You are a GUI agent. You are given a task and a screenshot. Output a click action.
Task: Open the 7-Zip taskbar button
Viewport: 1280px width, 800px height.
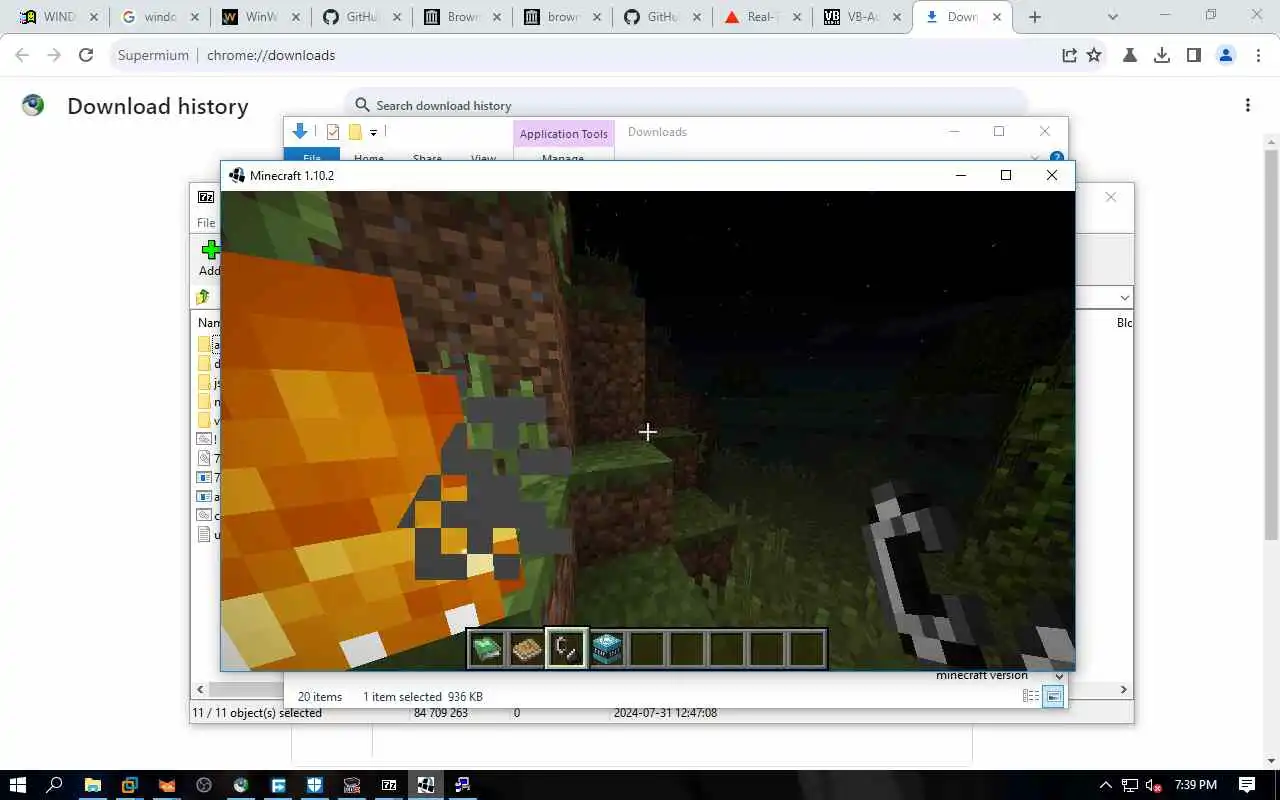389,784
